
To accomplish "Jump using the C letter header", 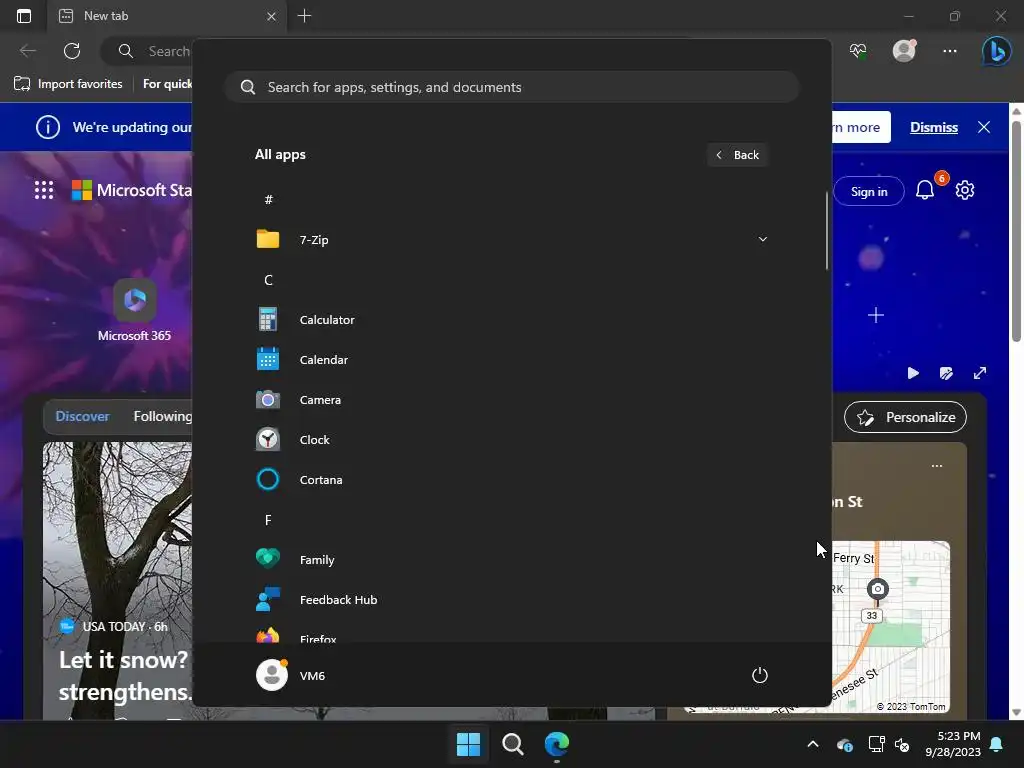I will coord(268,280).
